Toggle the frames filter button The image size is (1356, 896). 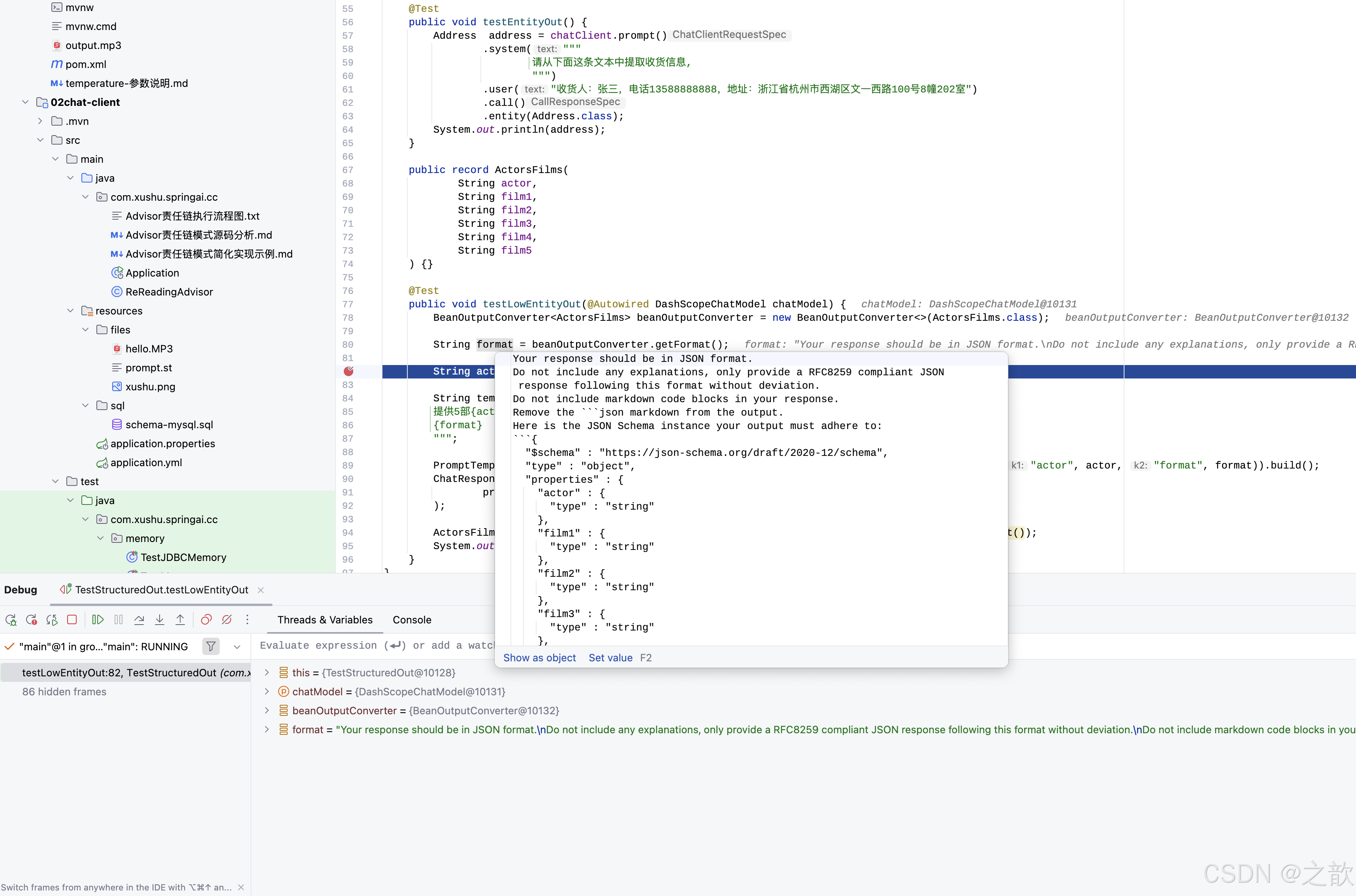point(211,646)
